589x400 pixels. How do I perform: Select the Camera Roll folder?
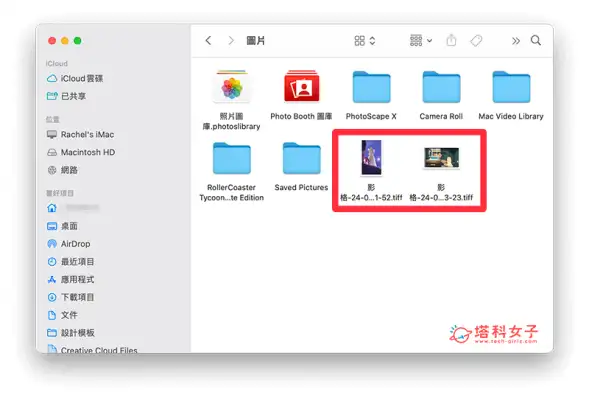pos(441,87)
